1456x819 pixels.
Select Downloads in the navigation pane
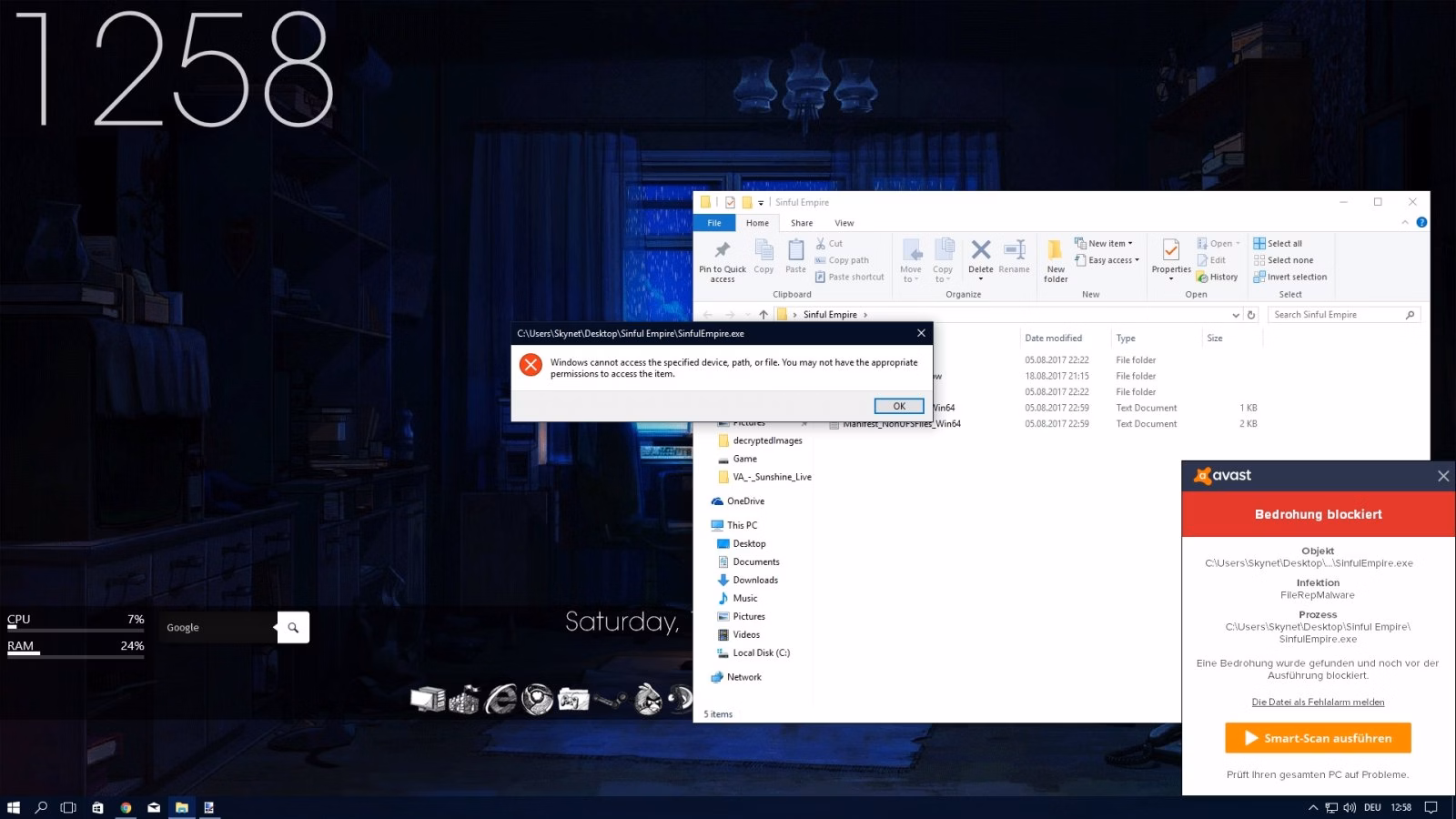tap(754, 580)
